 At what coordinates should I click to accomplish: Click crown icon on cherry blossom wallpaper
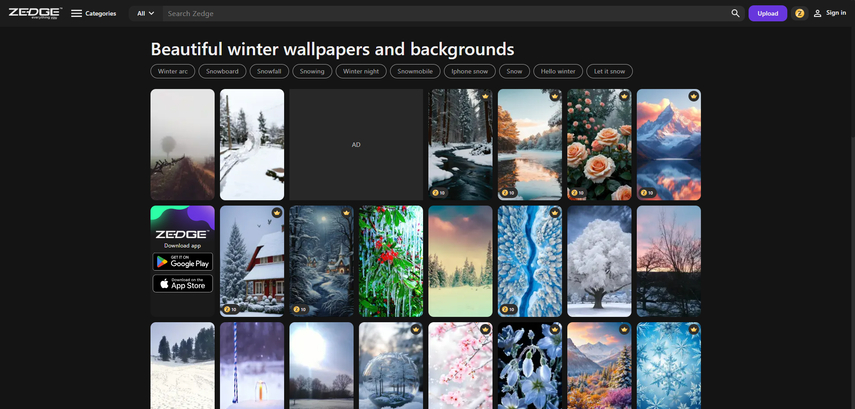485,329
